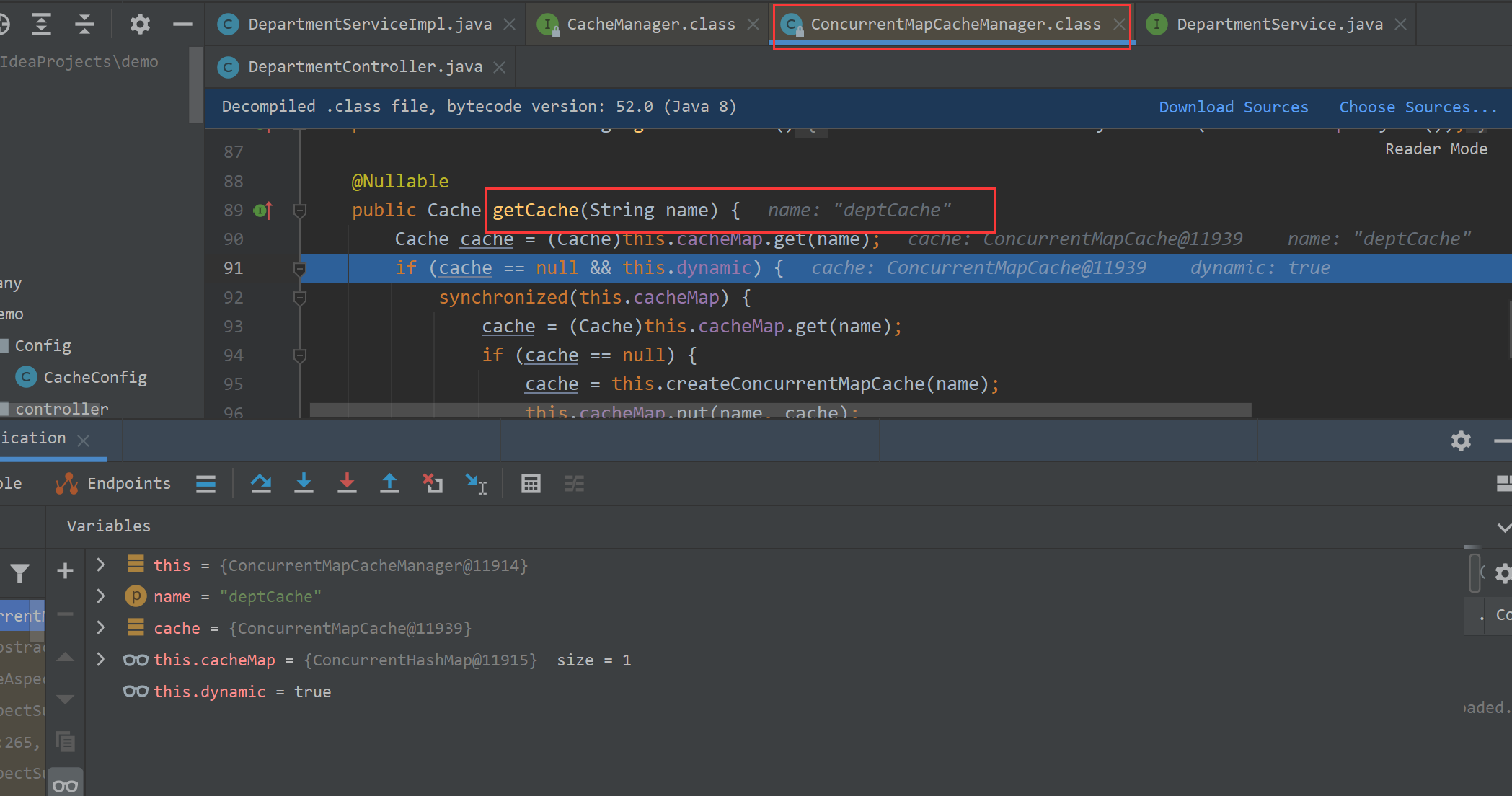Click the Choose Sources... link
Image resolution: width=1512 pixels, height=796 pixels.
1418,107
